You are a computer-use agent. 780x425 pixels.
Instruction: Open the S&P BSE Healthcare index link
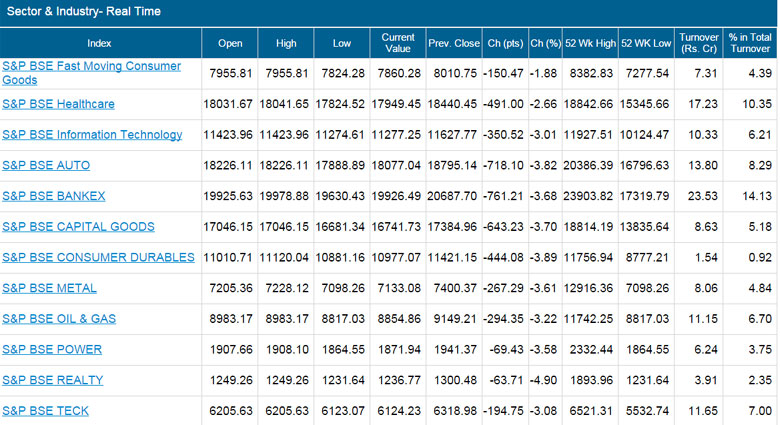58,104
